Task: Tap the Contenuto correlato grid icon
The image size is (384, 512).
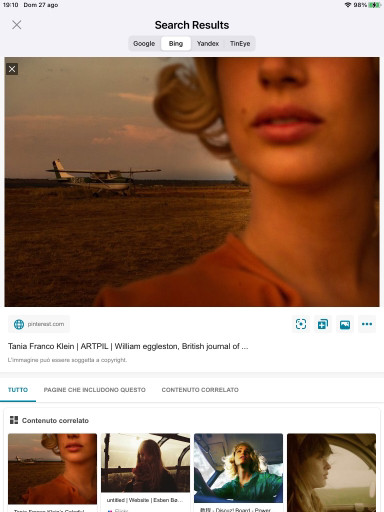Action: tap(14, 420)
